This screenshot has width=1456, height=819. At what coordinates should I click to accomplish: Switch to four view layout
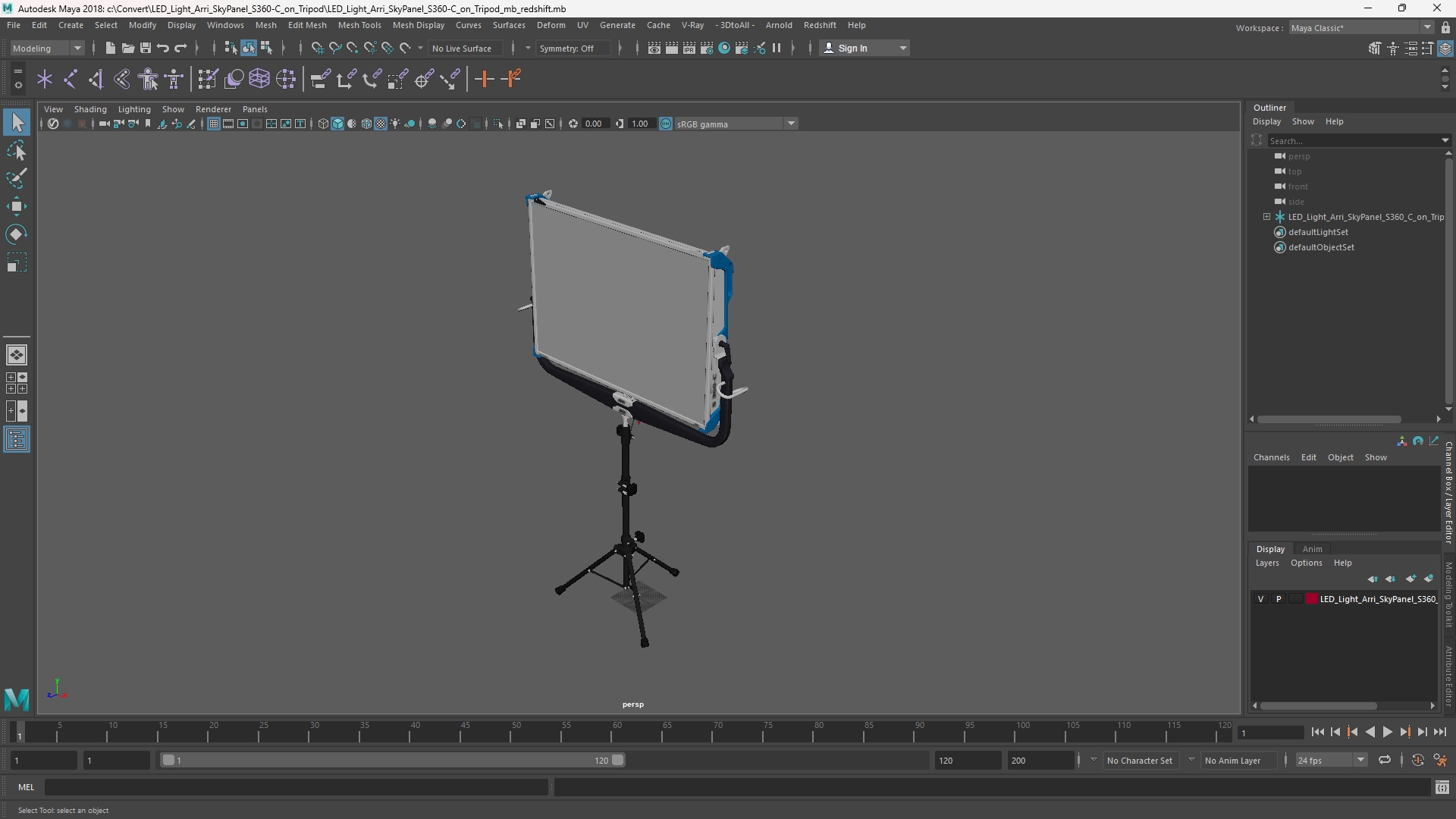click(17, 383)
